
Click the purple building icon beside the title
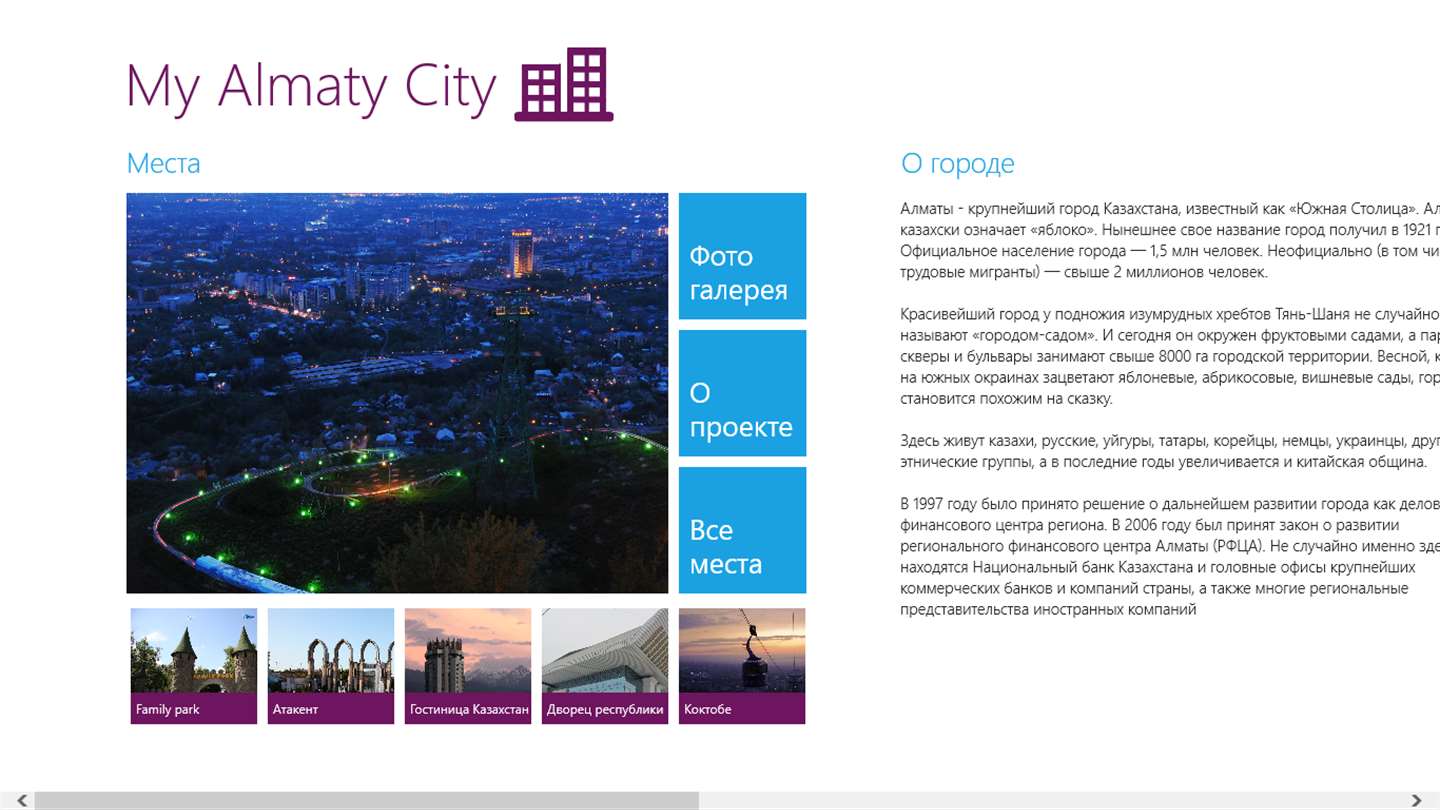564,84
